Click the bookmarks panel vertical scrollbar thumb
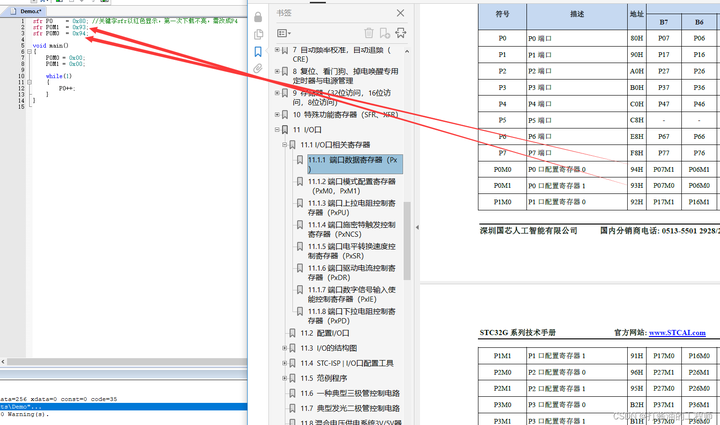Image resolution: width=720 pixels, height=425 pixels. [407, 240]
